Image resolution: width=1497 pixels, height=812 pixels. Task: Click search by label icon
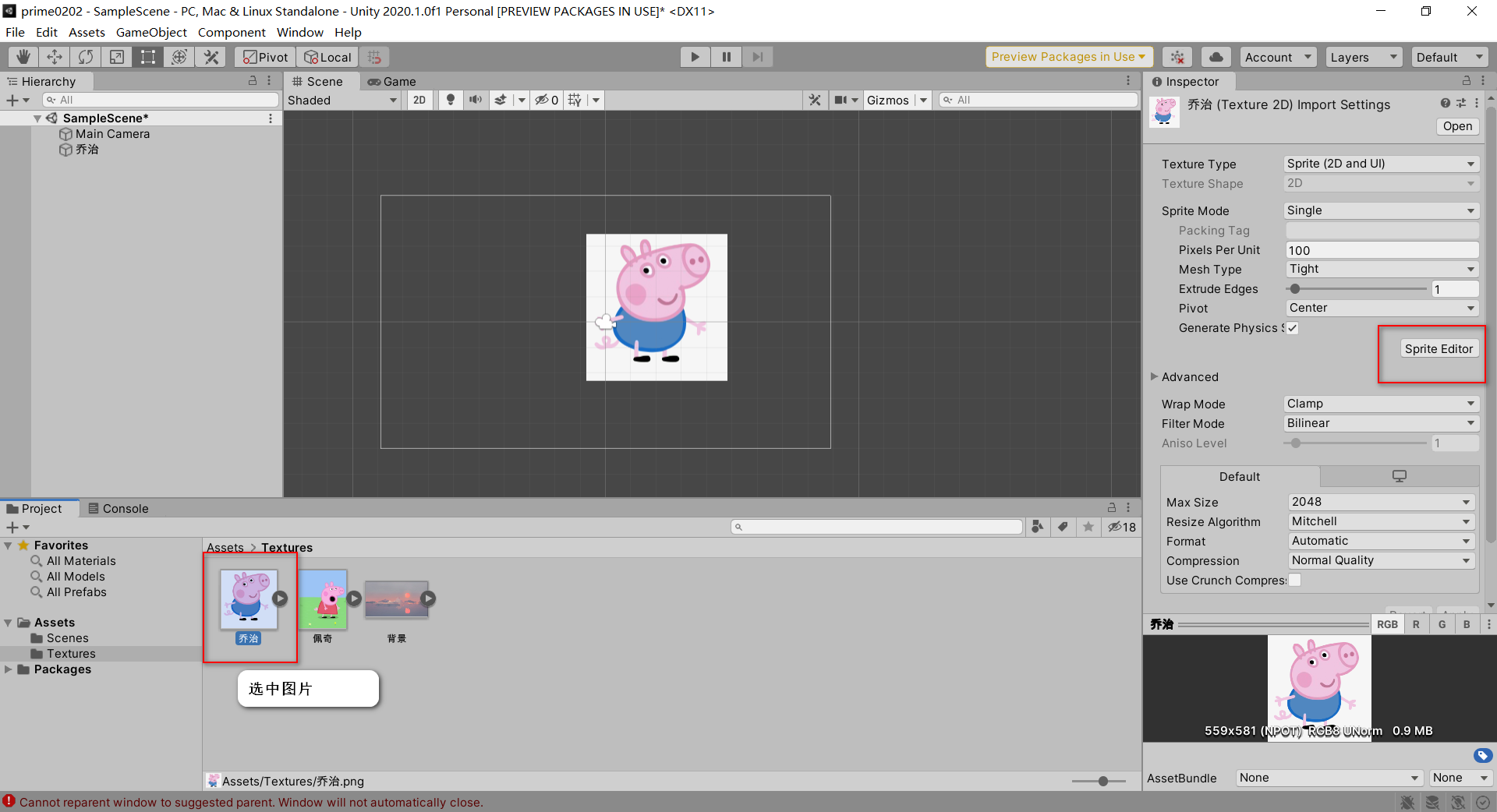[1063, 527]
